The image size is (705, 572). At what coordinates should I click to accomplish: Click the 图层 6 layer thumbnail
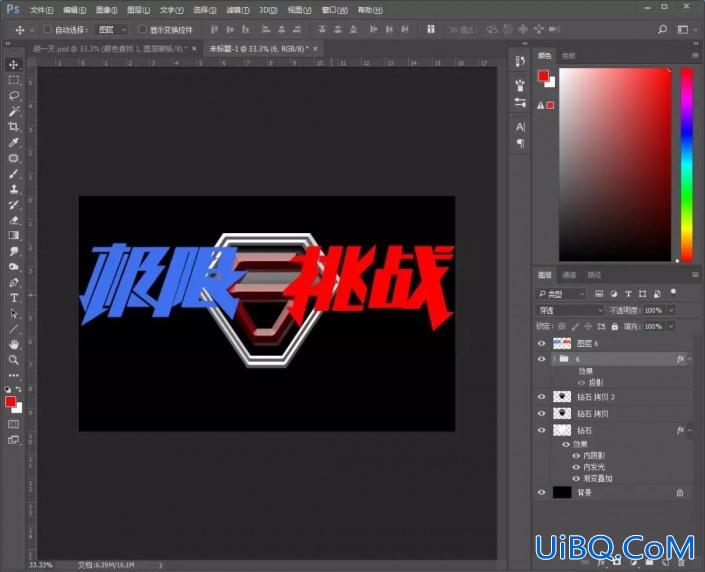pos(562,344)
